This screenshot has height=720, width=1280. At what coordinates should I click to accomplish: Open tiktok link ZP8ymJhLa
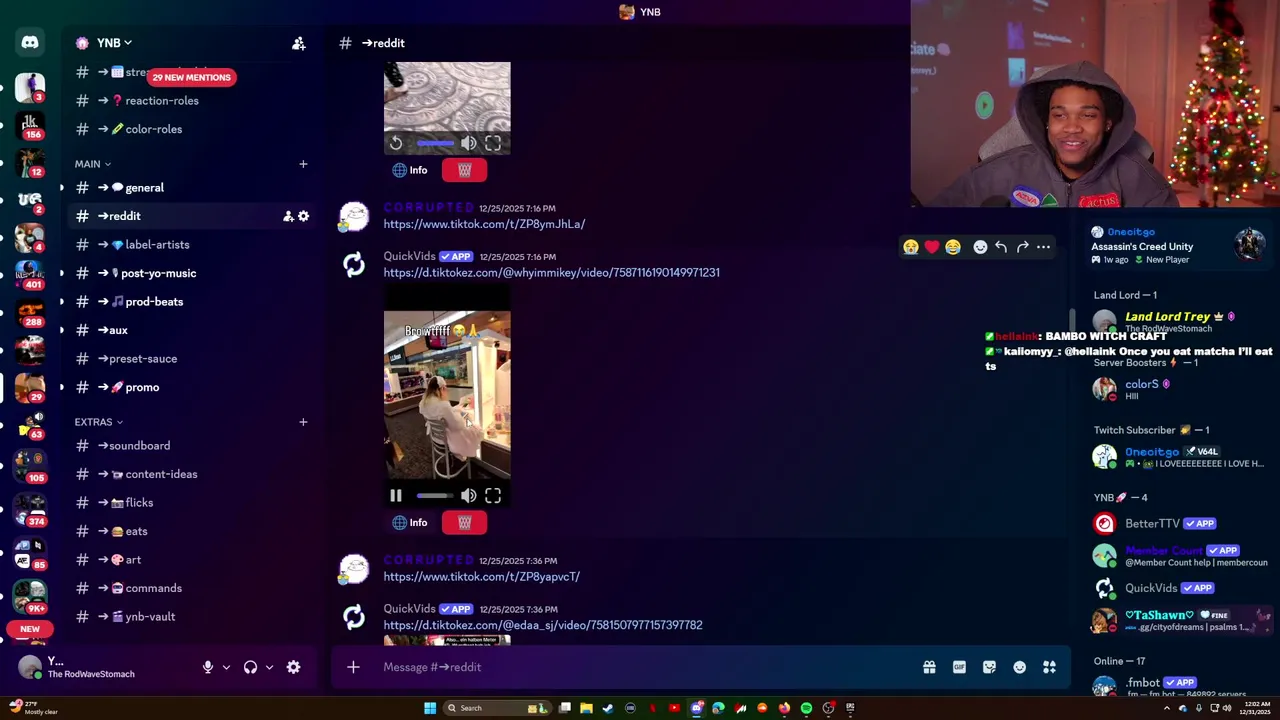484,224
